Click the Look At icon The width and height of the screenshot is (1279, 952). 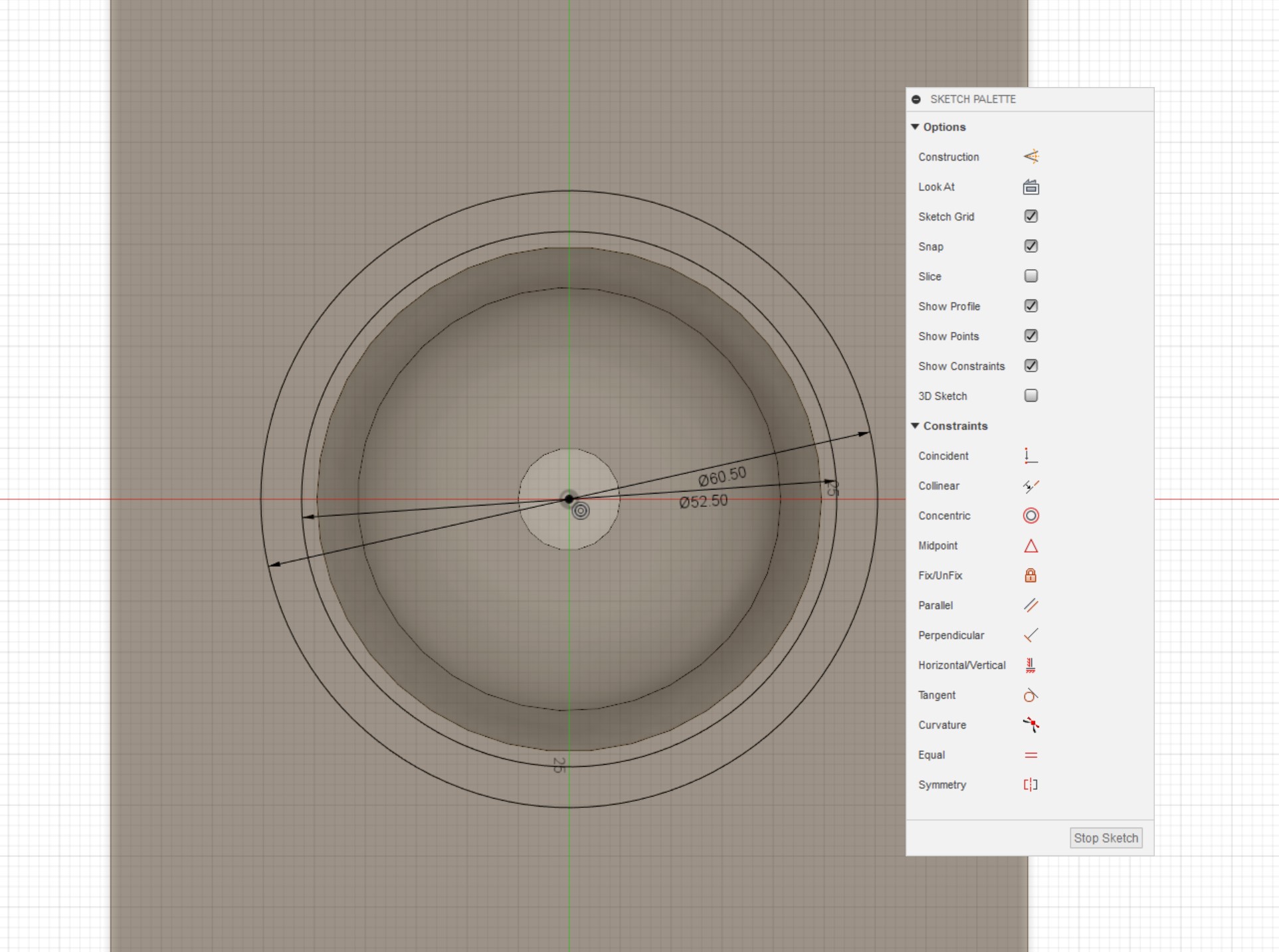tap(1031, 187)
